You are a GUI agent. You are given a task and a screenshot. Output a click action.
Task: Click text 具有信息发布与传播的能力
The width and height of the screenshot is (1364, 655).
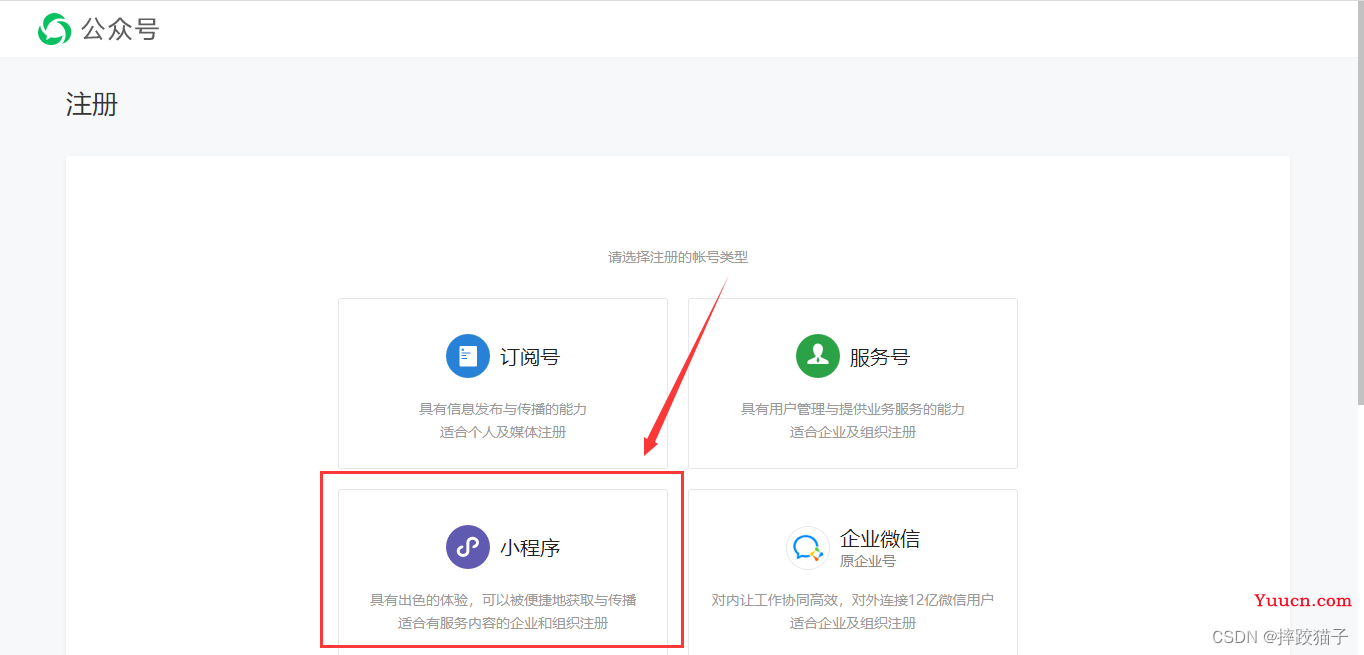point(503,409)
